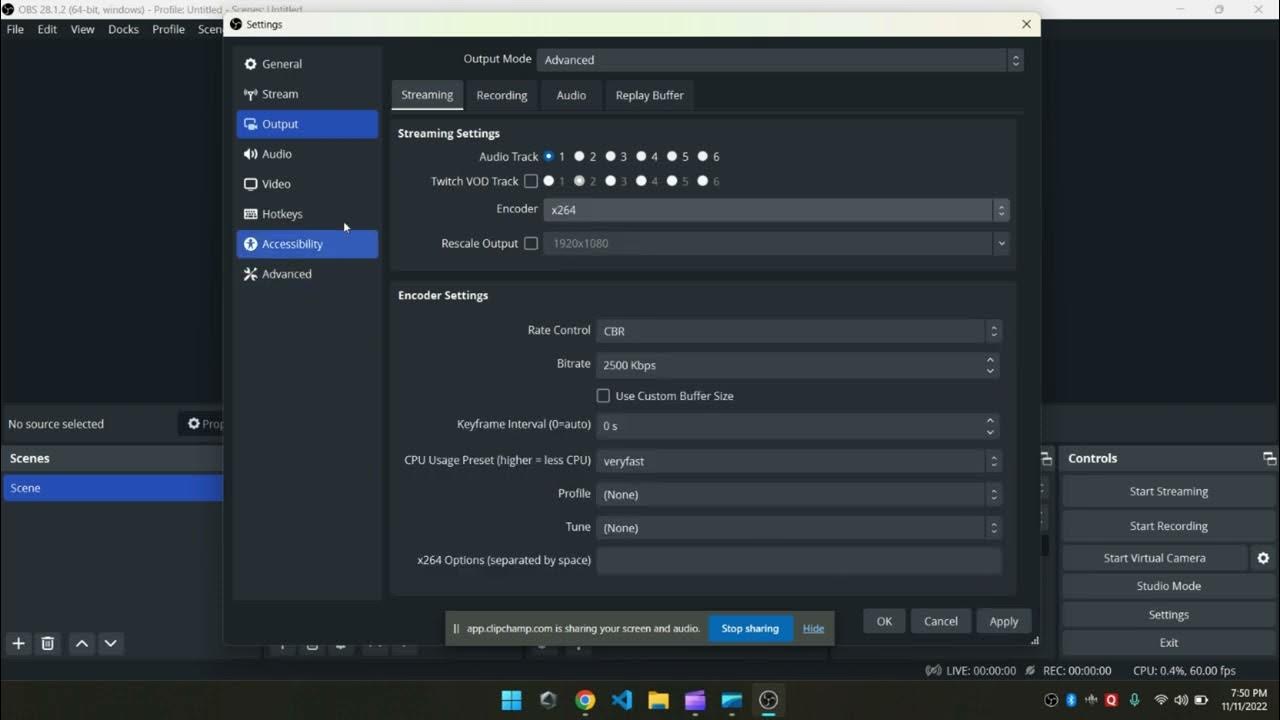Select Audio Track 3 radio button
Viewport: 1280px width, 720px height.
click(610, 156)
